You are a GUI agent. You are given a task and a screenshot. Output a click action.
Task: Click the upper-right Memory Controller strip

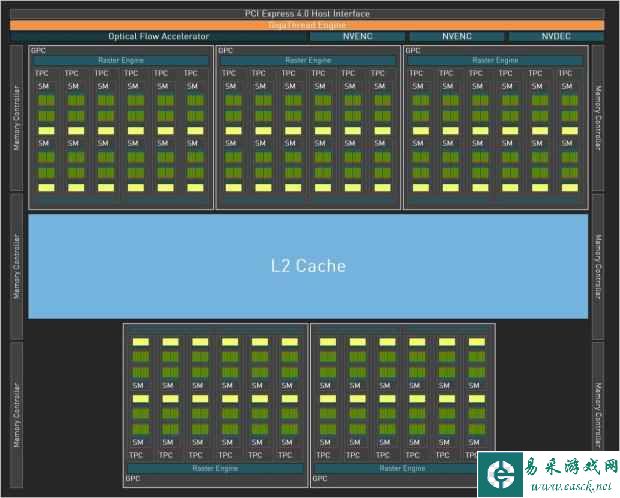[x=598, y=118]
